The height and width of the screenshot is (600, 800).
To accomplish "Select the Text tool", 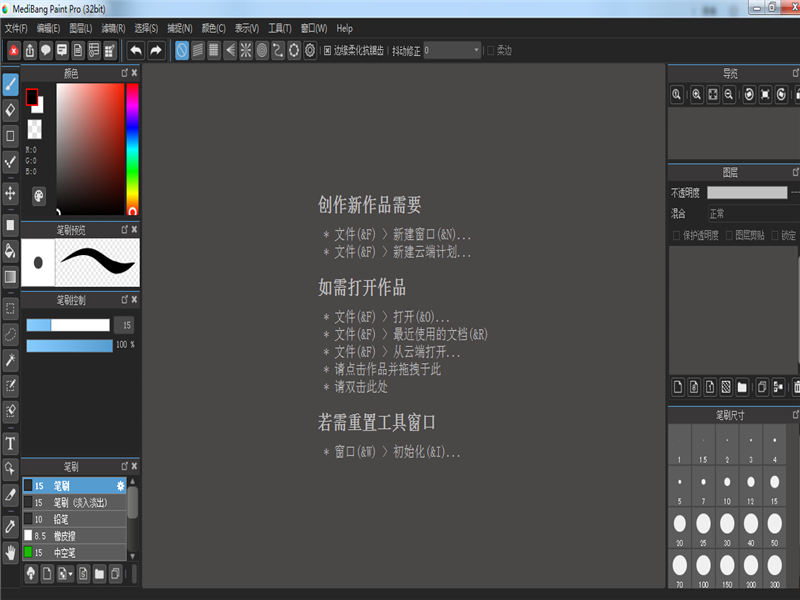I will (x=10, y=443).
